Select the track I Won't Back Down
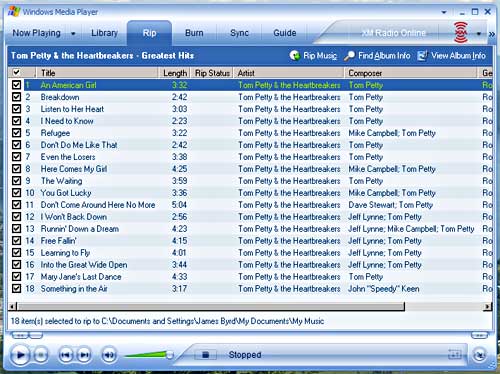 pyautogui.click(x=74, y=217)
